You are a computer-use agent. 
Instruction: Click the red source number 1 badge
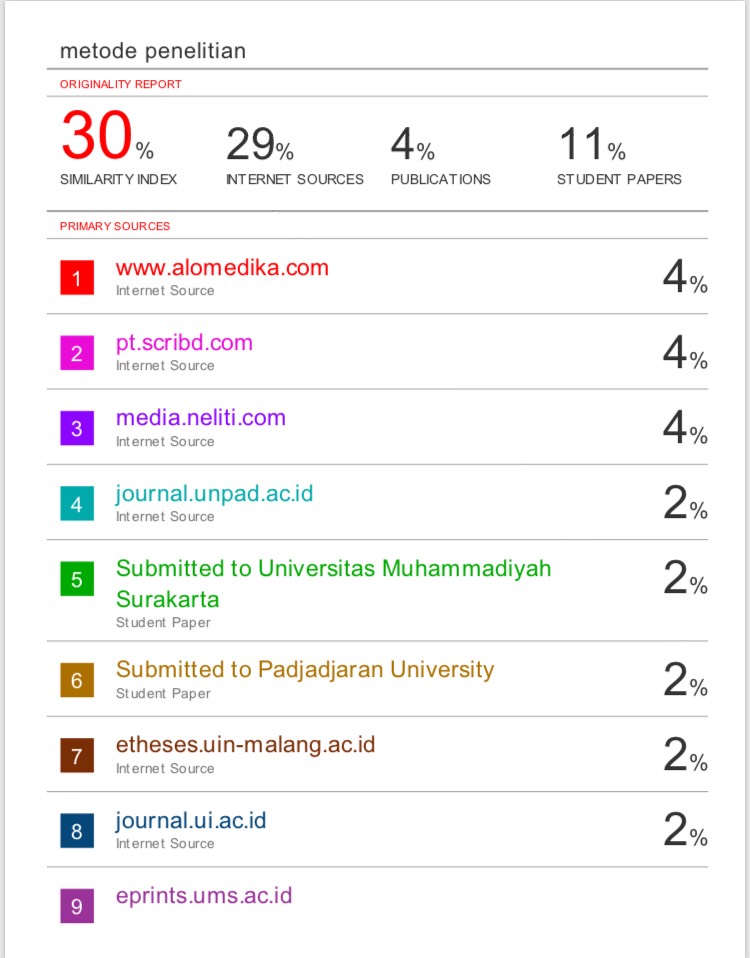click(x=77, y=277)
